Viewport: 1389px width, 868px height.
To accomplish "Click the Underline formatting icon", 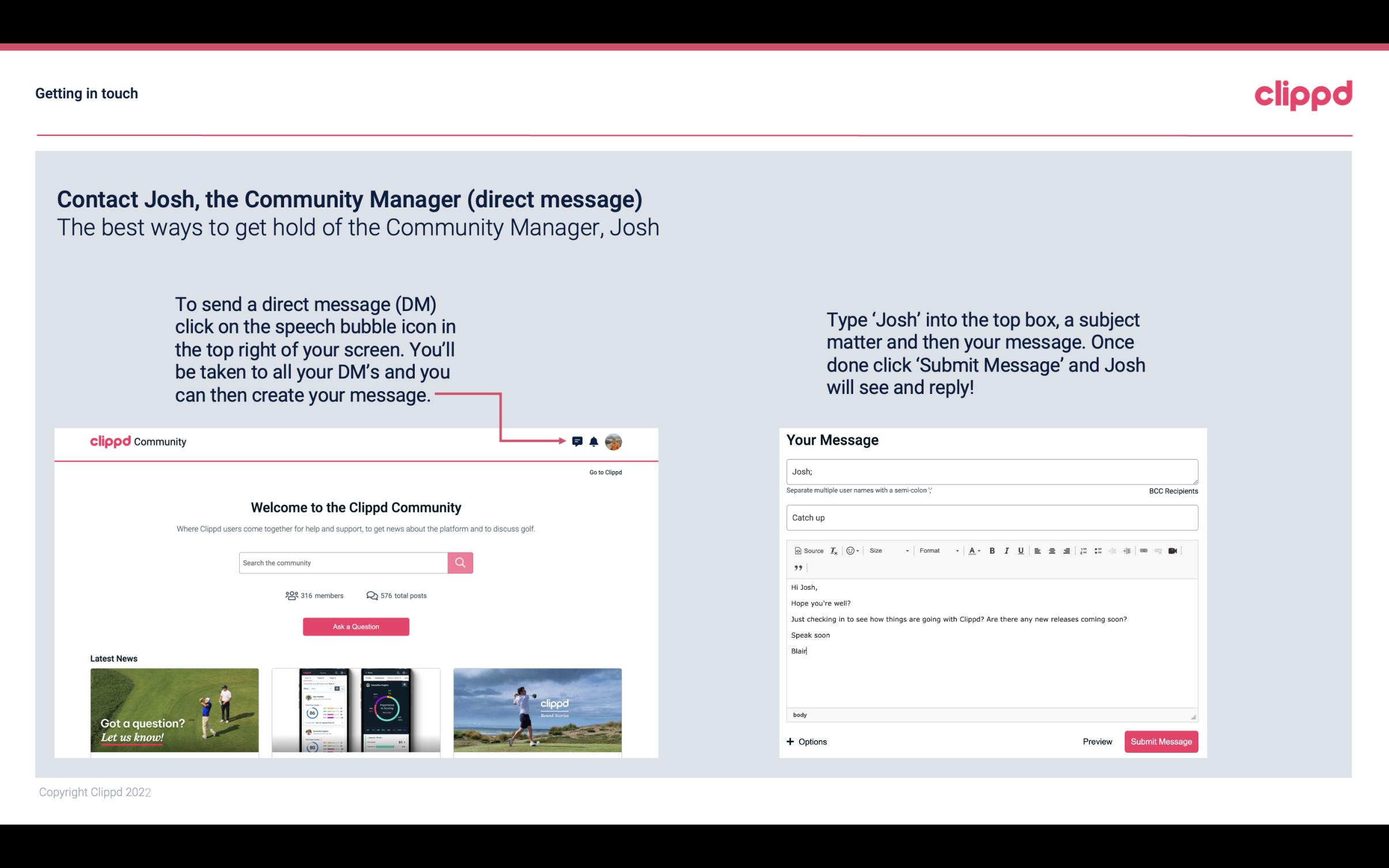I will 1021,550.
